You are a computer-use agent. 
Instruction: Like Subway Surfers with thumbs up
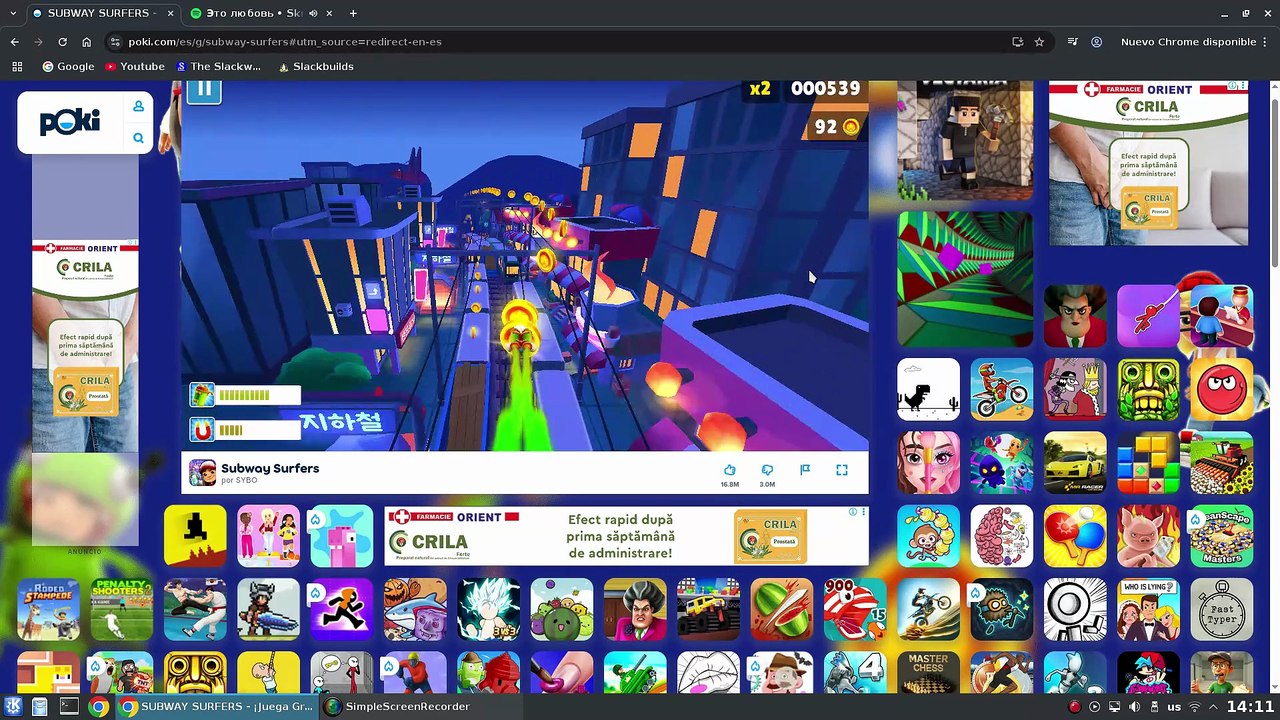tap(730, 470)
